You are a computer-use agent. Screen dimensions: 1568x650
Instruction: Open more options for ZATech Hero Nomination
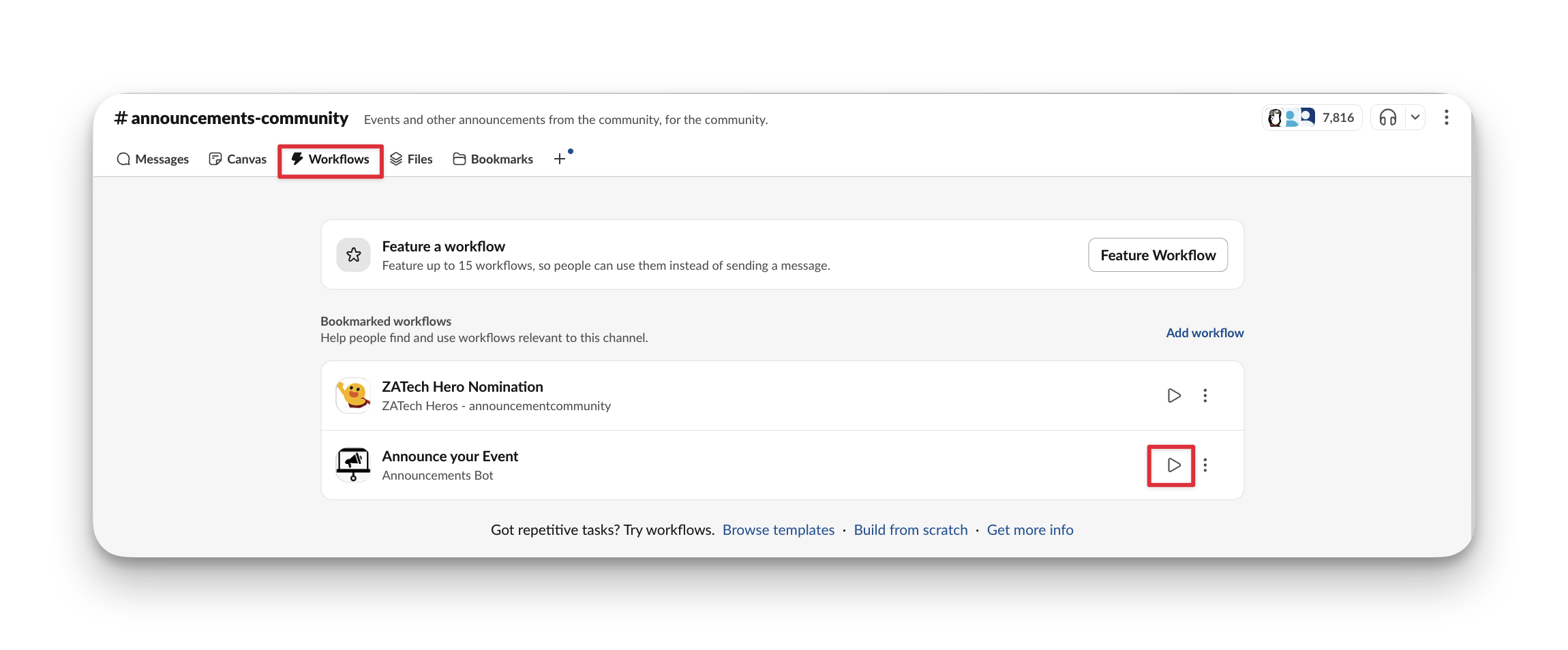point(1205,395)
